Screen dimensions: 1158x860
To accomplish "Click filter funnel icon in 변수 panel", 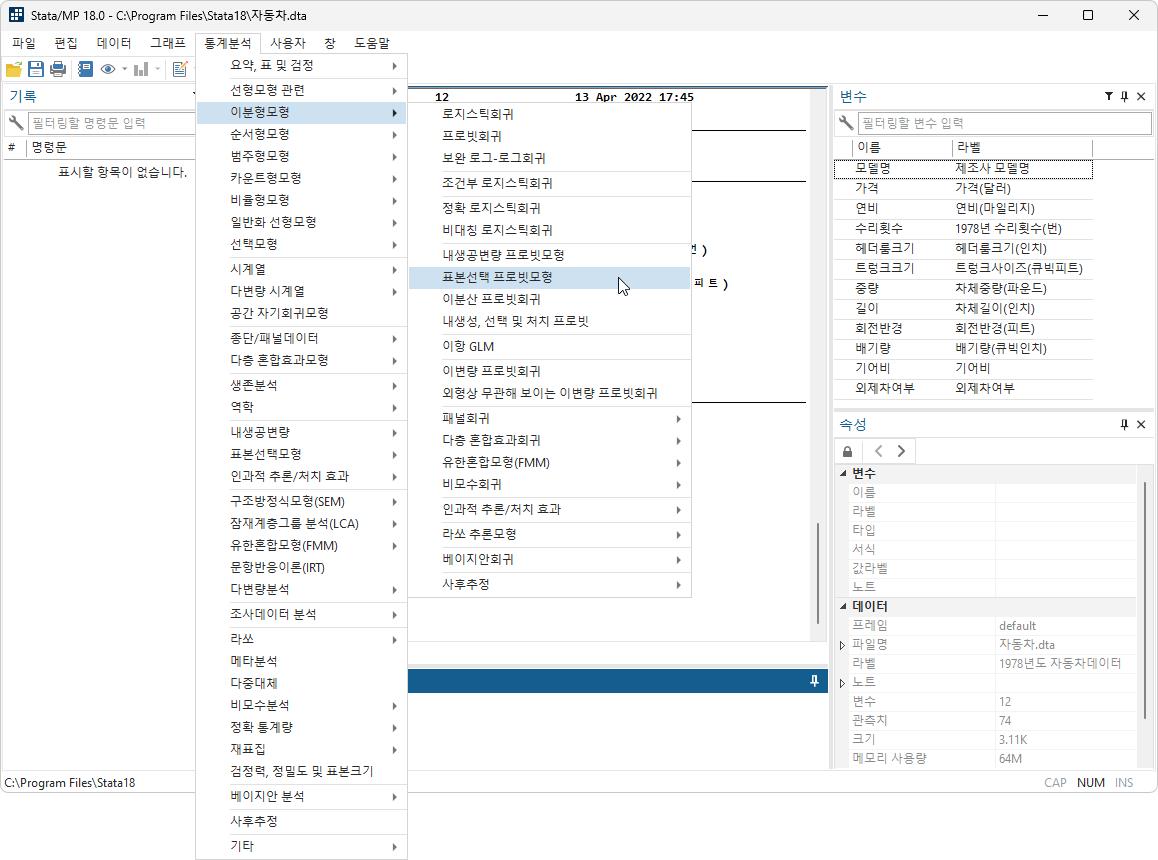I will (x=1109, y=96).
